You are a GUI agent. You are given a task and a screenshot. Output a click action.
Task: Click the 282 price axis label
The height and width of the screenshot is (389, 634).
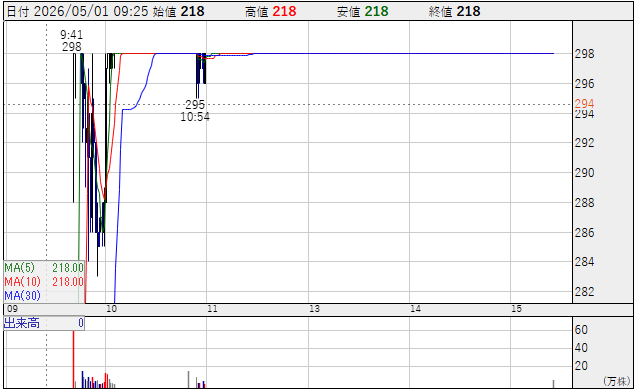pyautogui.click(x=584, y=291)
